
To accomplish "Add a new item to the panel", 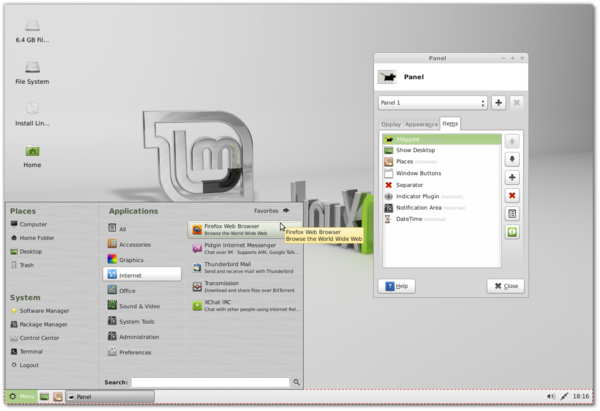I will [512, 177].
